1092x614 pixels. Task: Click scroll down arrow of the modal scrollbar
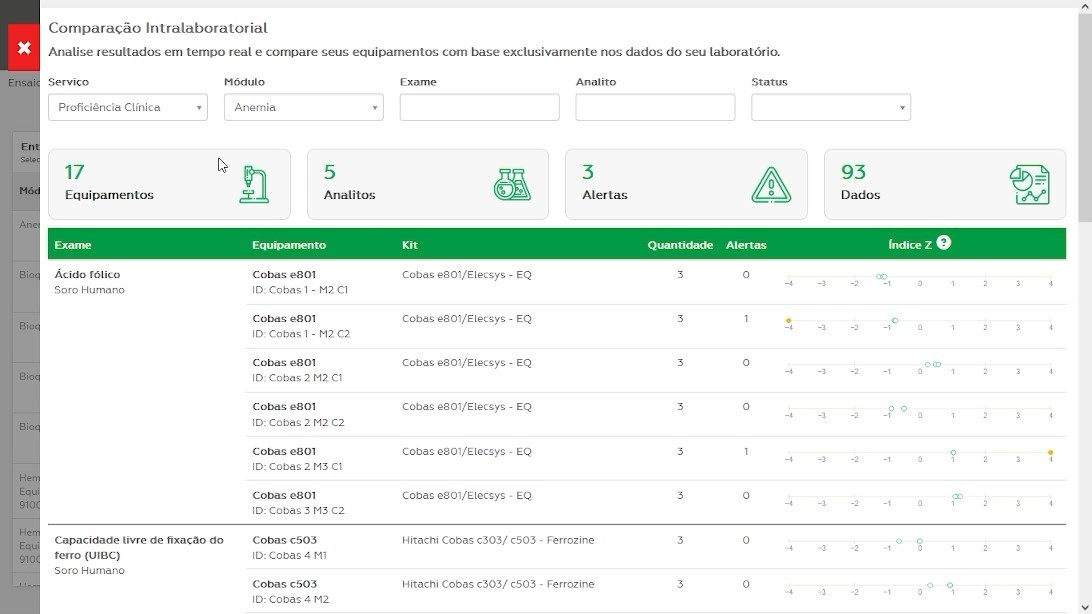pyautogui.click(x=1083, y=604)
